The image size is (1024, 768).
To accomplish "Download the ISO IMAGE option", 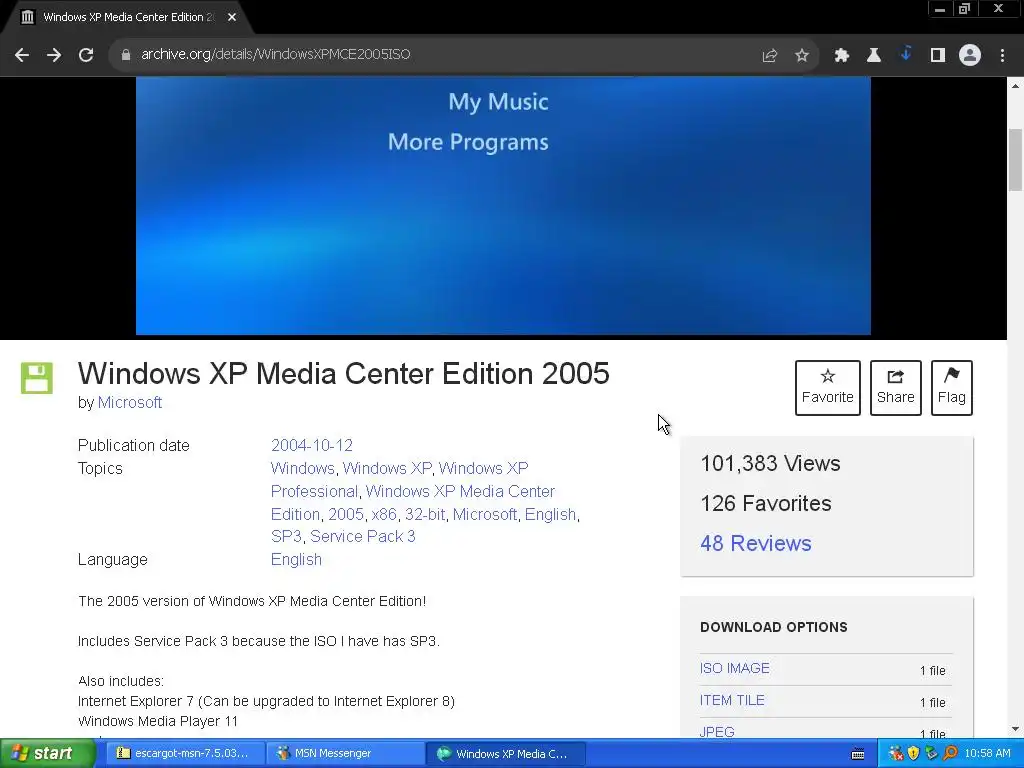I will point(735,668).
